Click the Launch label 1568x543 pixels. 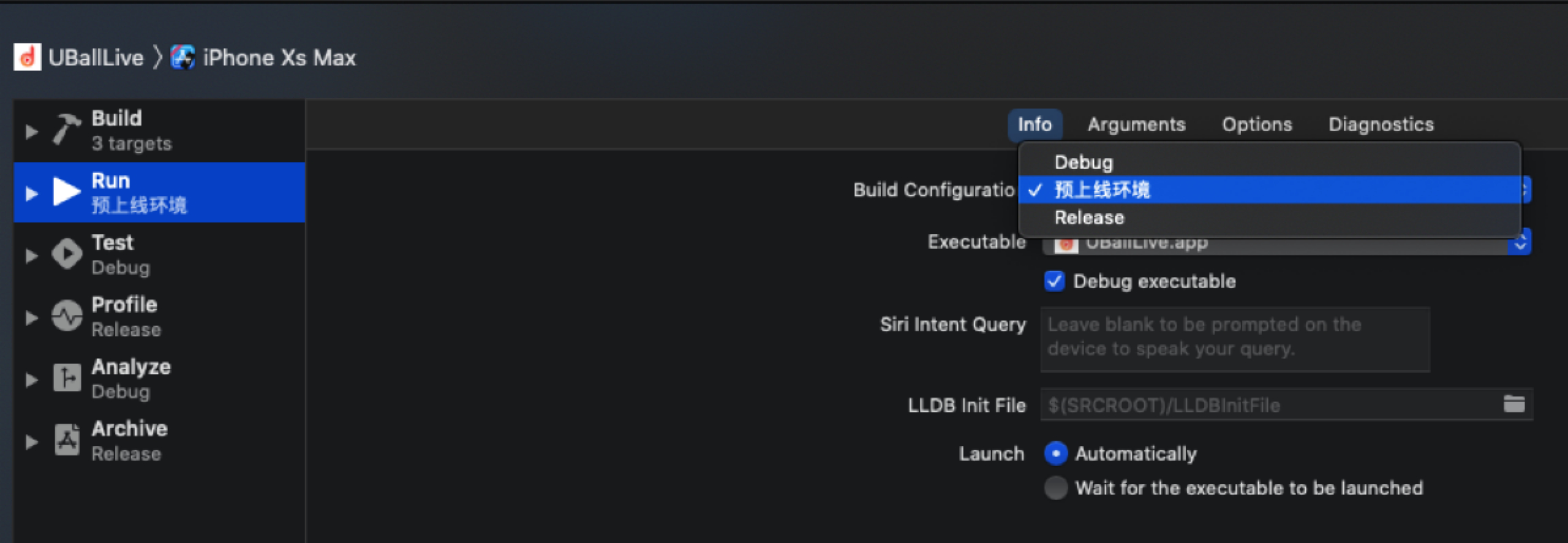(992, 454)
